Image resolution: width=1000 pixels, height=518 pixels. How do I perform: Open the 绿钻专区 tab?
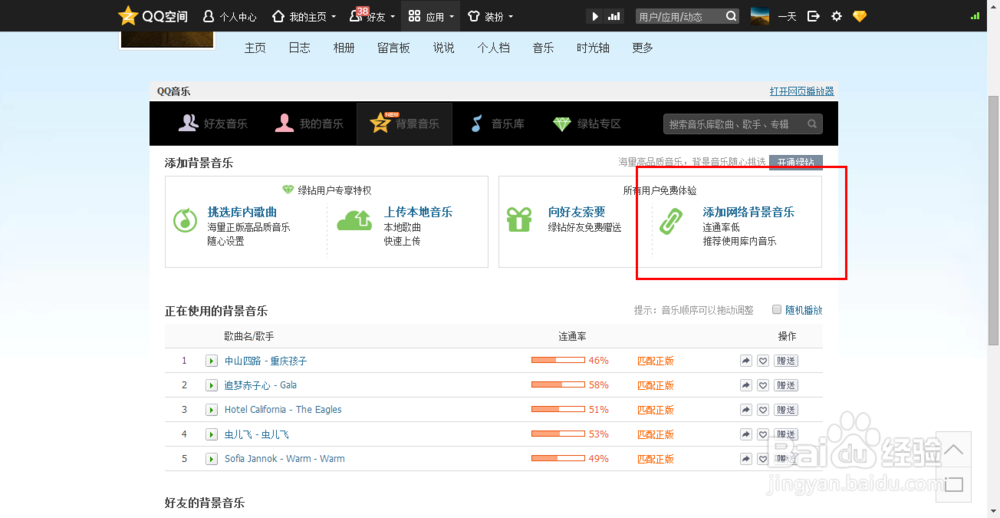[x=587, y=124]
